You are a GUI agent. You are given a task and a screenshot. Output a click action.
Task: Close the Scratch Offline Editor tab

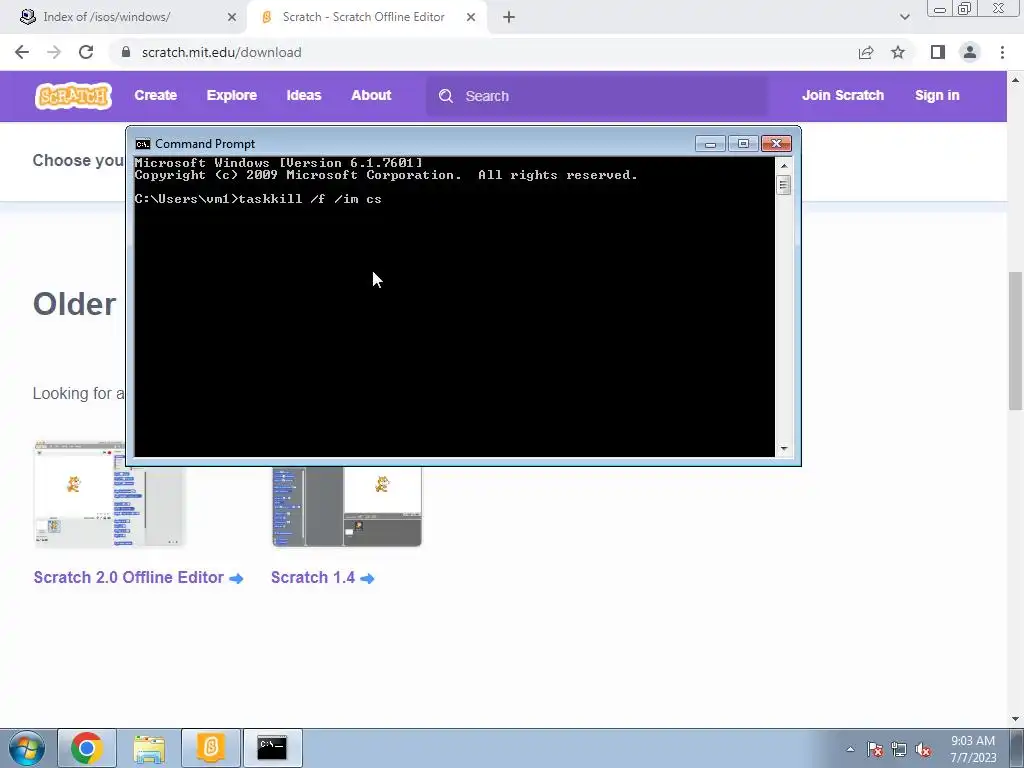[x=471, y=17]
